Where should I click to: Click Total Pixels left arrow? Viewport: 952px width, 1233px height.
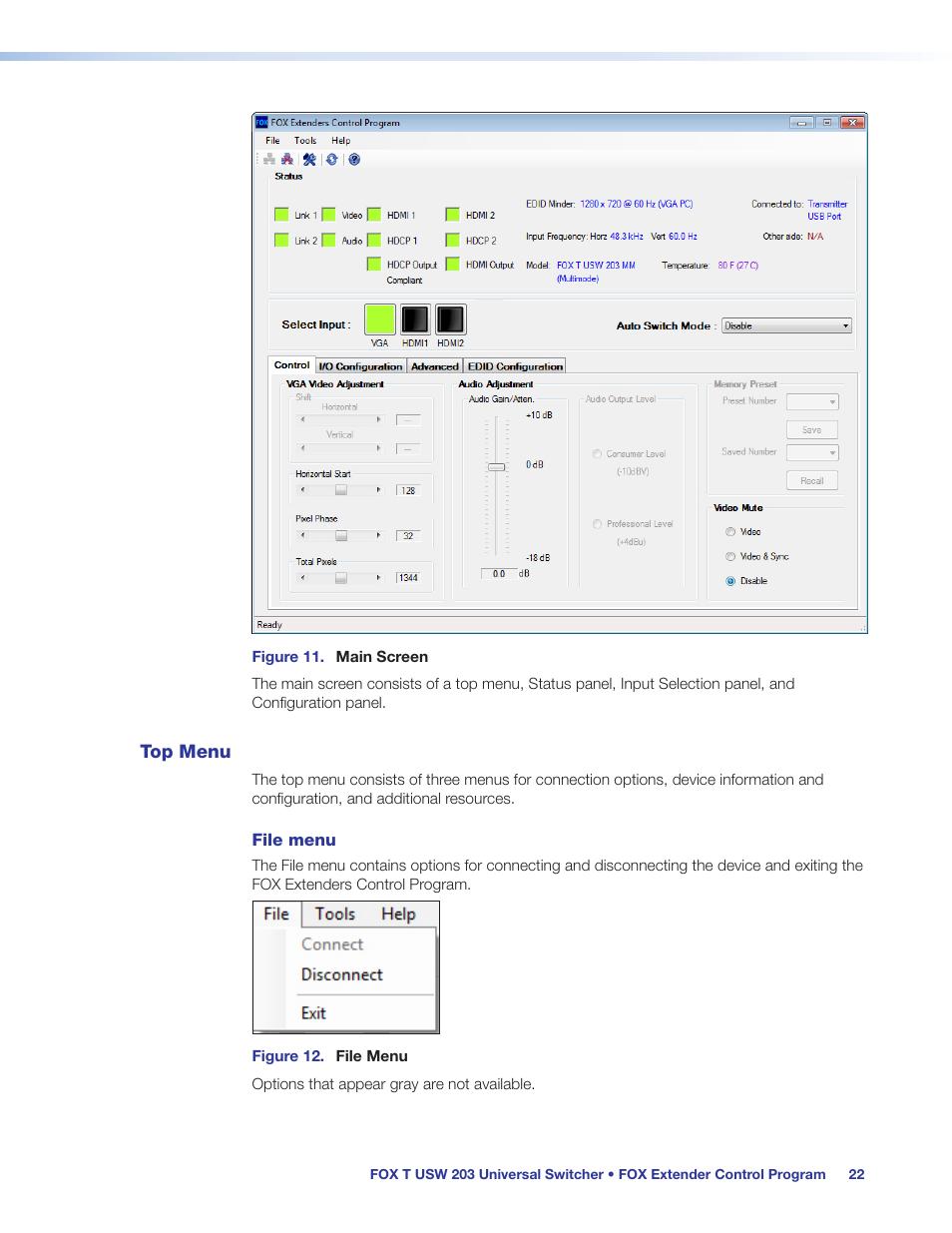(302, 577)
